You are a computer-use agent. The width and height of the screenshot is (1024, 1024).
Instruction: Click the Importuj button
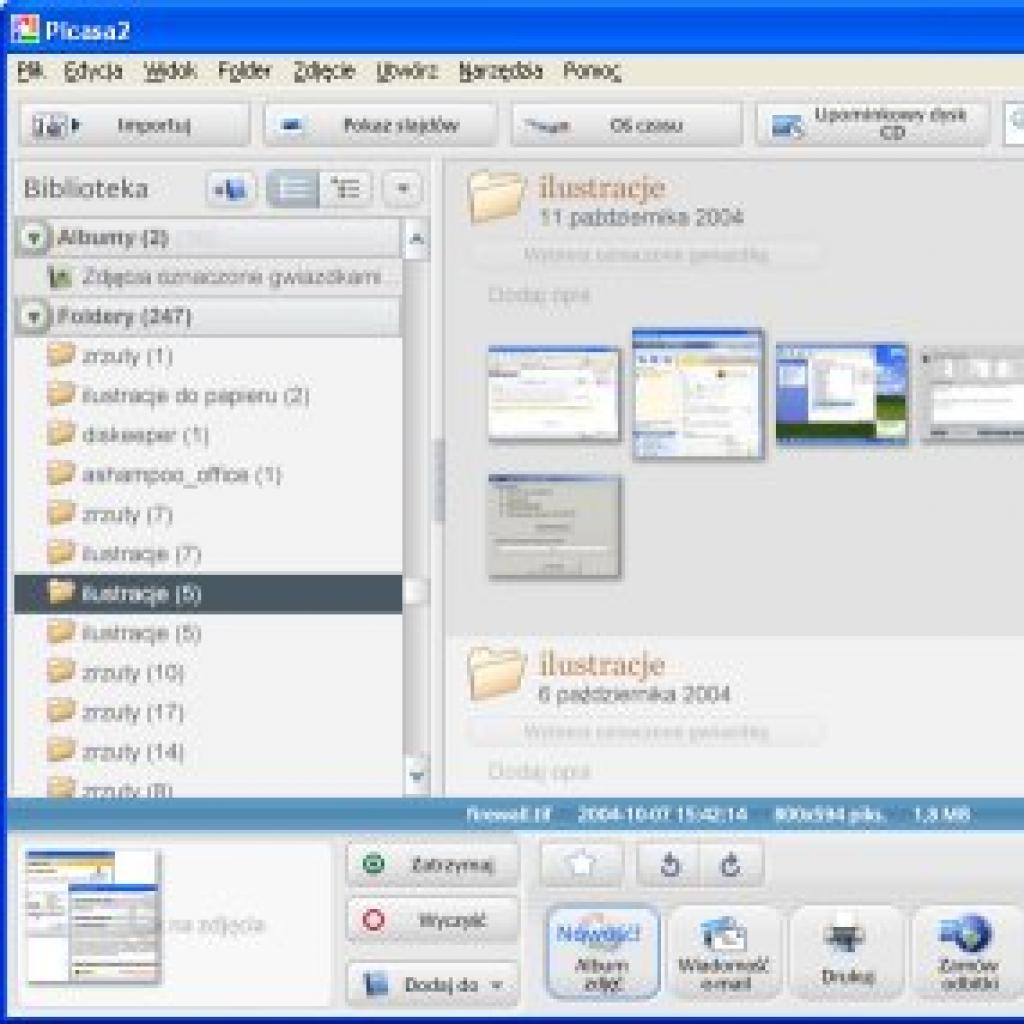(134, 125)
